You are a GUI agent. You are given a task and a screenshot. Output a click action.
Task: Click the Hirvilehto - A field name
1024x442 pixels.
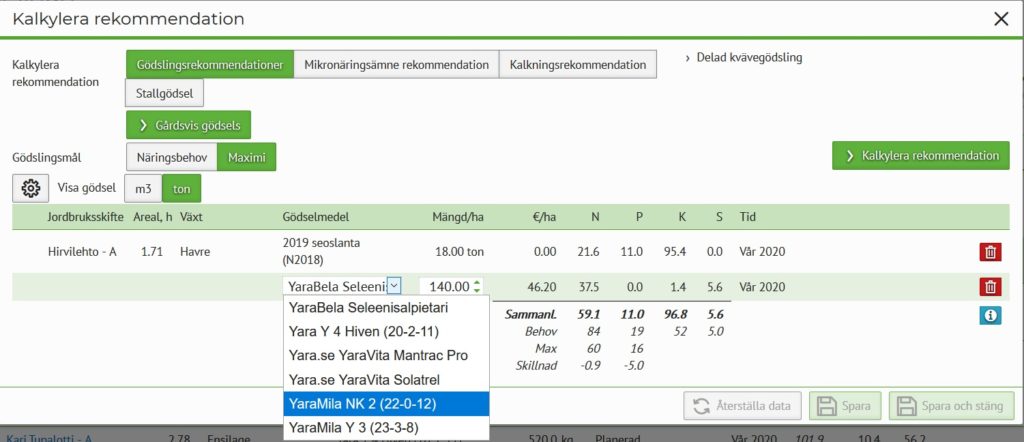82,251
